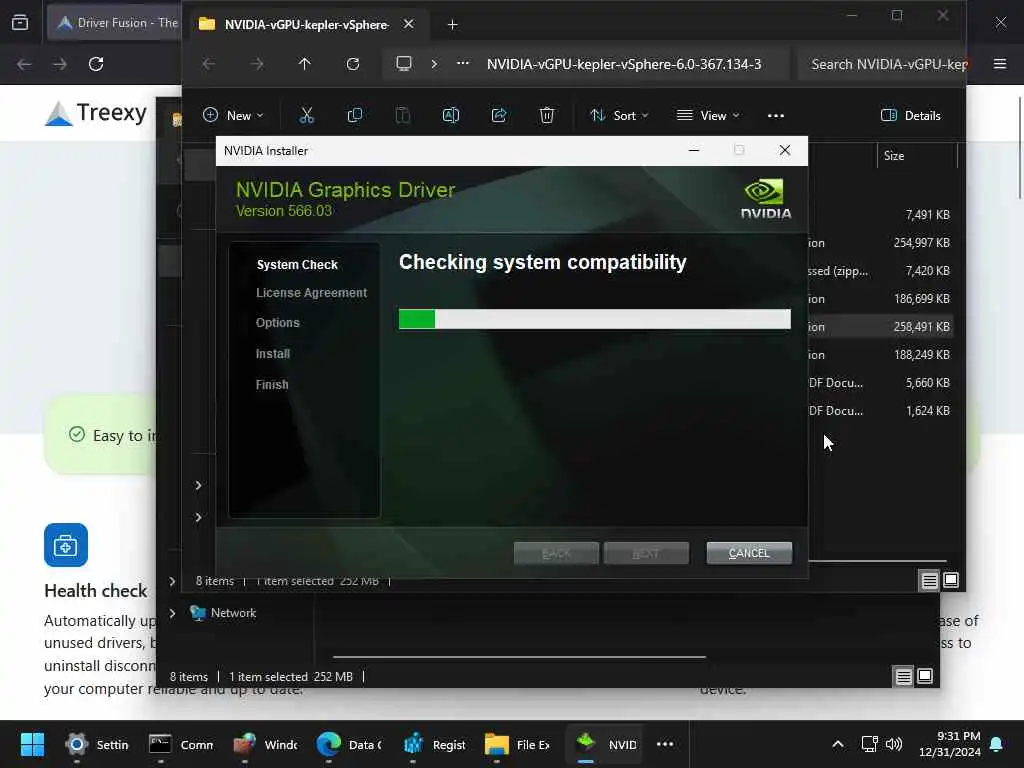Screen dimensions: 1024x768
Task: Select the Options step in installer
Action: pos(278,323)
